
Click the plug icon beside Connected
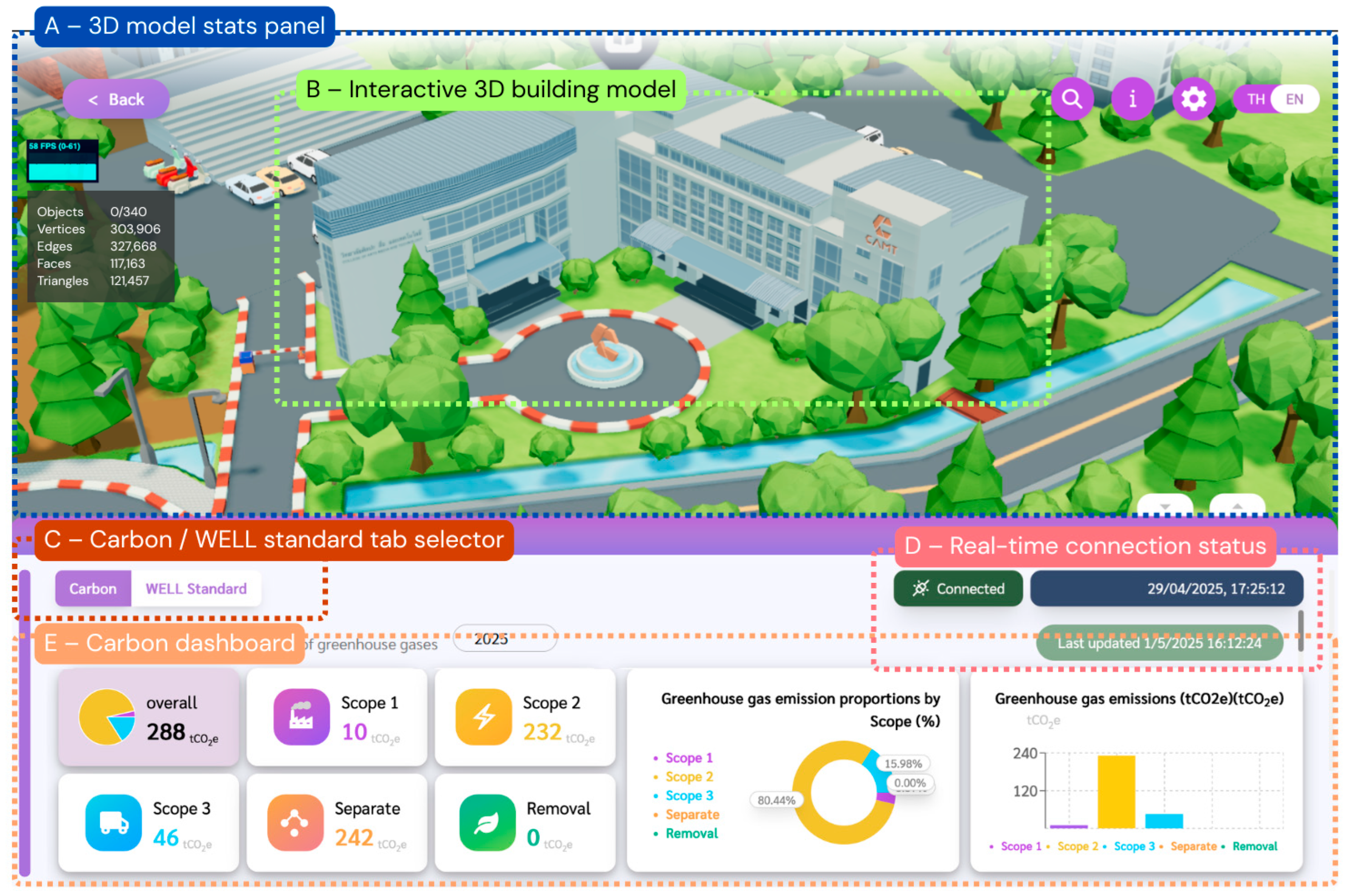click(920, 588)
